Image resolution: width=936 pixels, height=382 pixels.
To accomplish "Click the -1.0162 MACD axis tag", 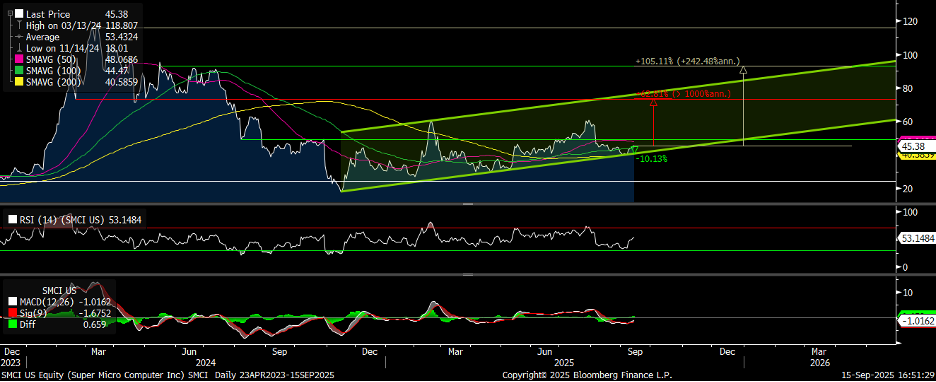I will [x=916, y=321].
